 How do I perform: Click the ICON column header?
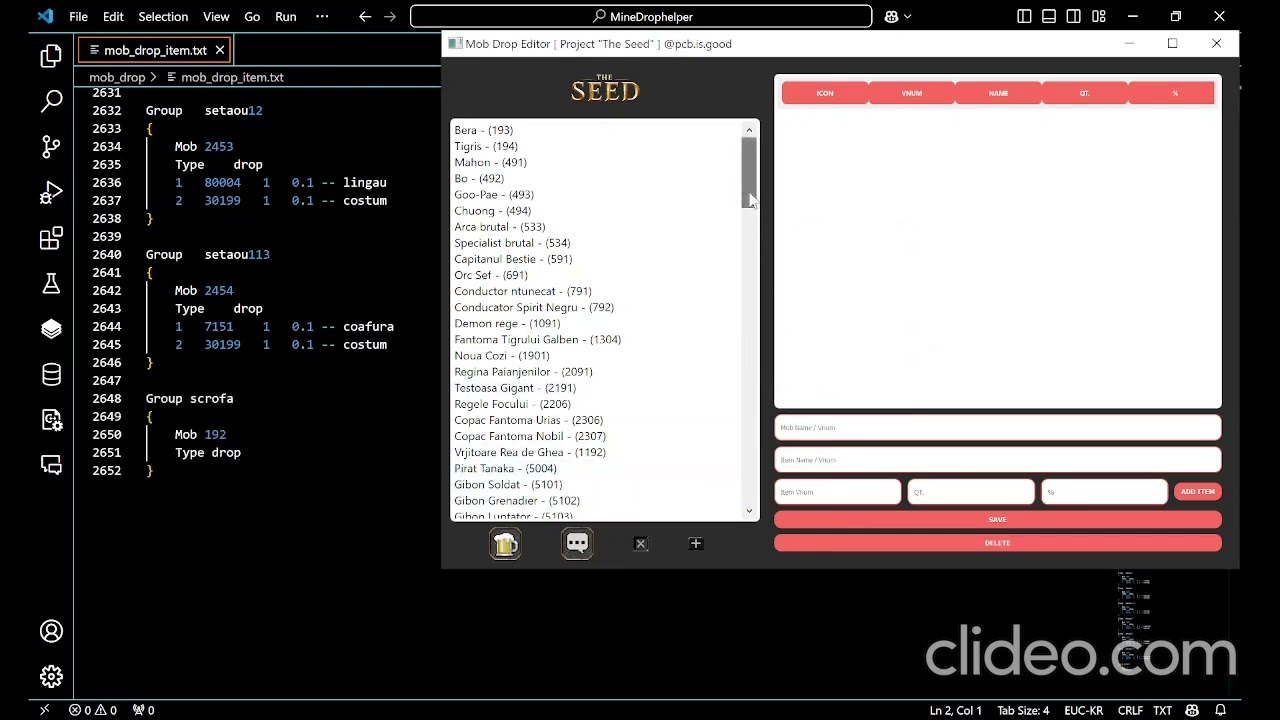(x=825, y=93)
